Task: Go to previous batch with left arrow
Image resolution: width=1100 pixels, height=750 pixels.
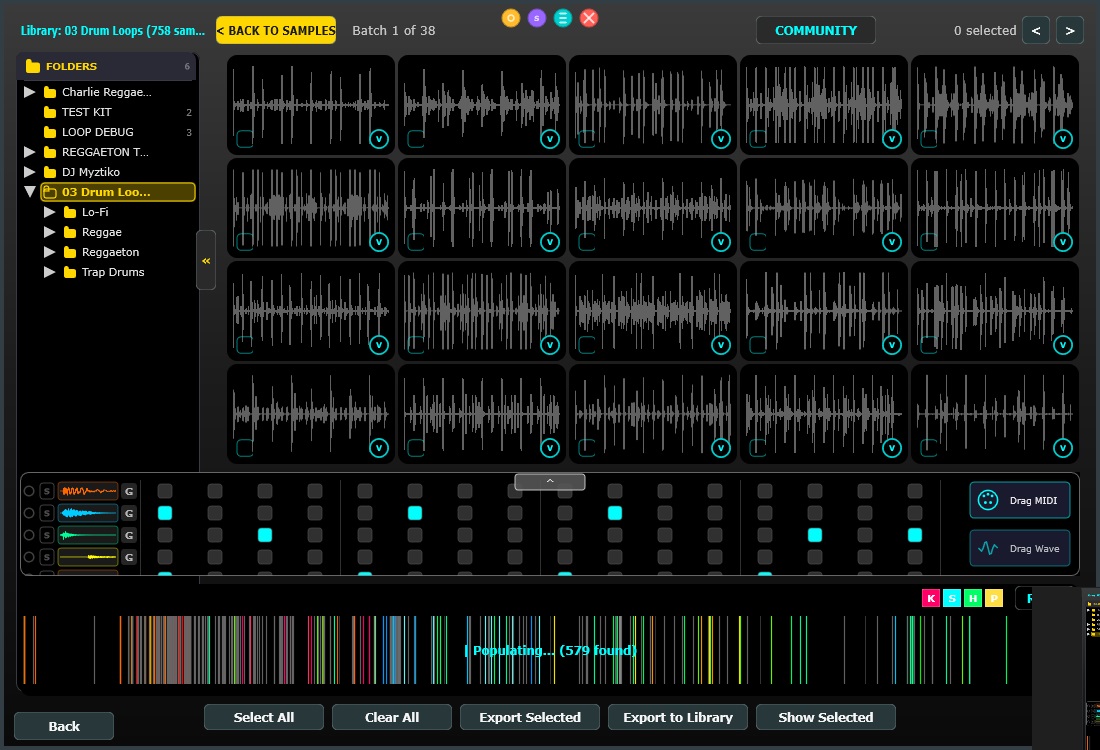Action: (x=1036, y=30)
